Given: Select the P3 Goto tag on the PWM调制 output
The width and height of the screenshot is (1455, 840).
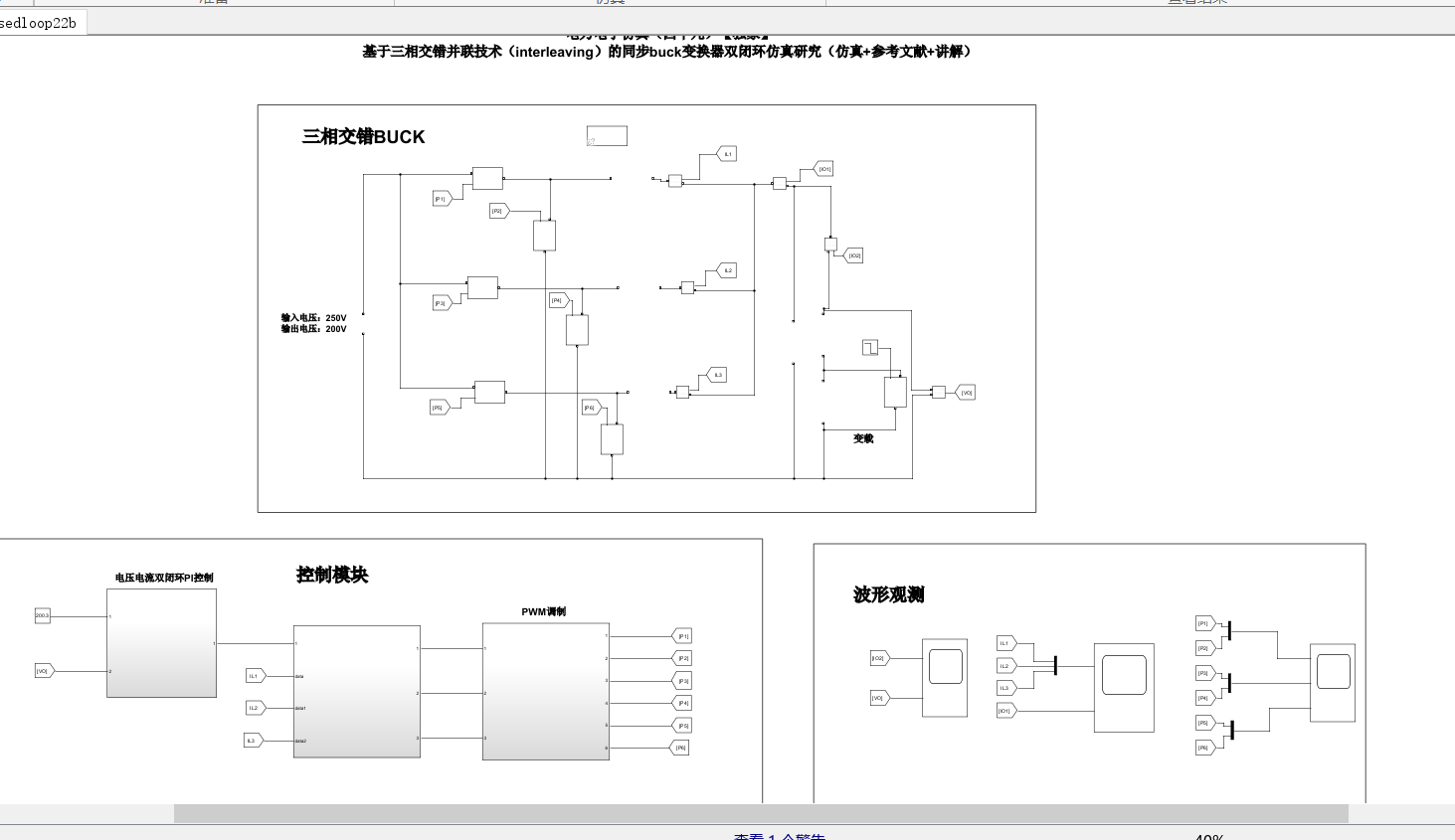Looking at the screenshot, I should click(681, 681).
